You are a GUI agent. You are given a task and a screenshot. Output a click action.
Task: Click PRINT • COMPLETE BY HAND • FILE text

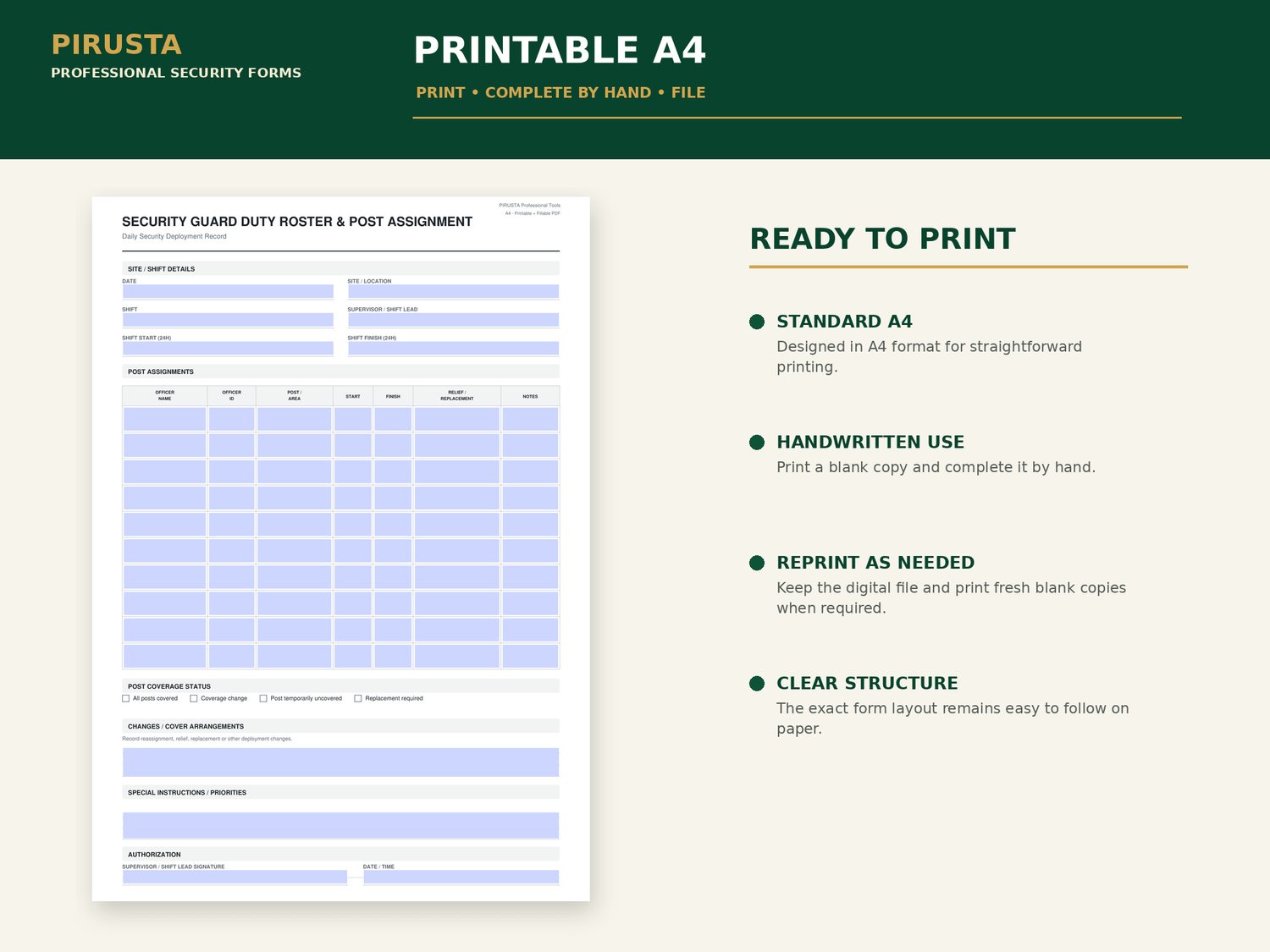(560, 92)
